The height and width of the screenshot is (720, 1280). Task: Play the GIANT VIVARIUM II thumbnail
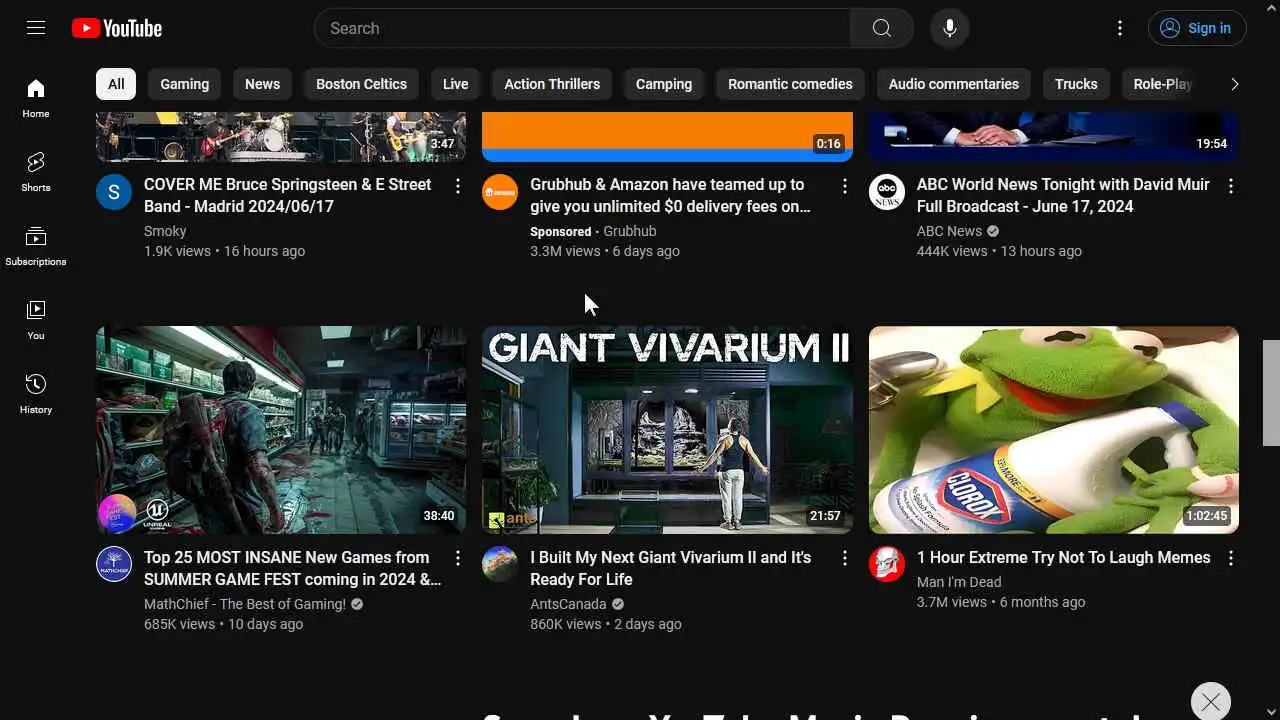tap(667, 430)
